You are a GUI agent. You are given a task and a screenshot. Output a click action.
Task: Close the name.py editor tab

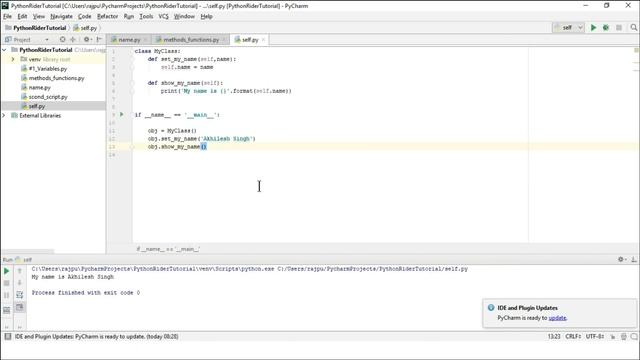145,40
